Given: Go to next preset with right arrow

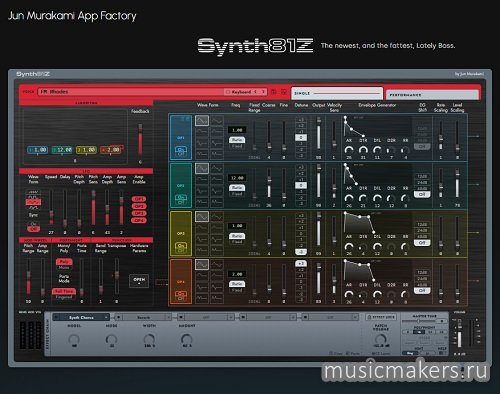Looking at the screenshot, I should 263,92.
